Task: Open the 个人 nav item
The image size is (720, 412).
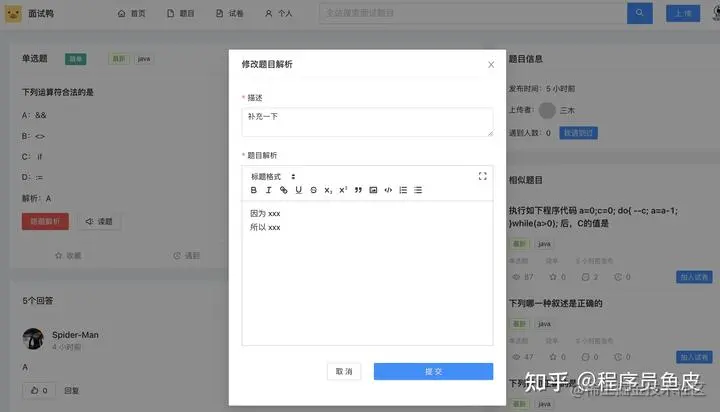Action: pyautogui.click(x=279, y=13)
